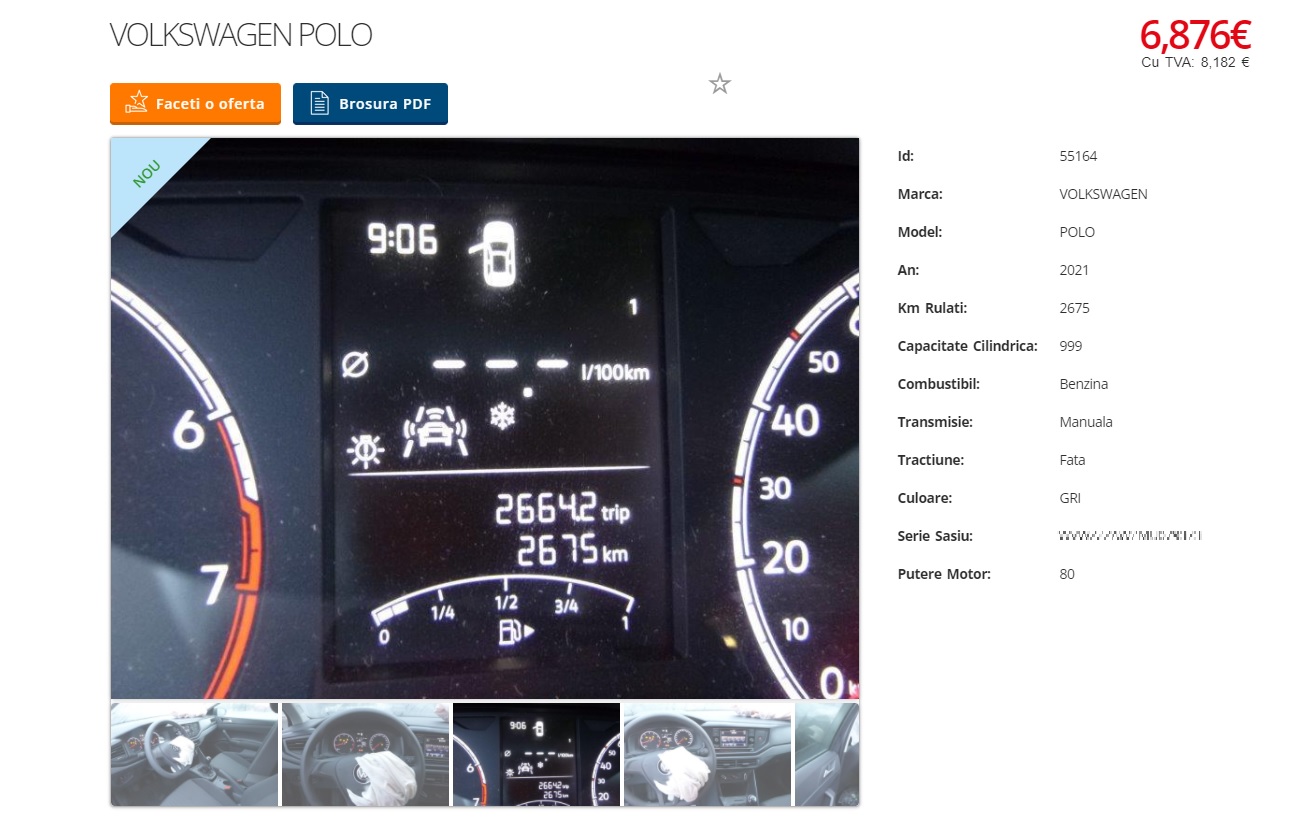The width and height of the screenshot is (1293, 838).
Task: Click the Id: label
Action: click(906, 156)
